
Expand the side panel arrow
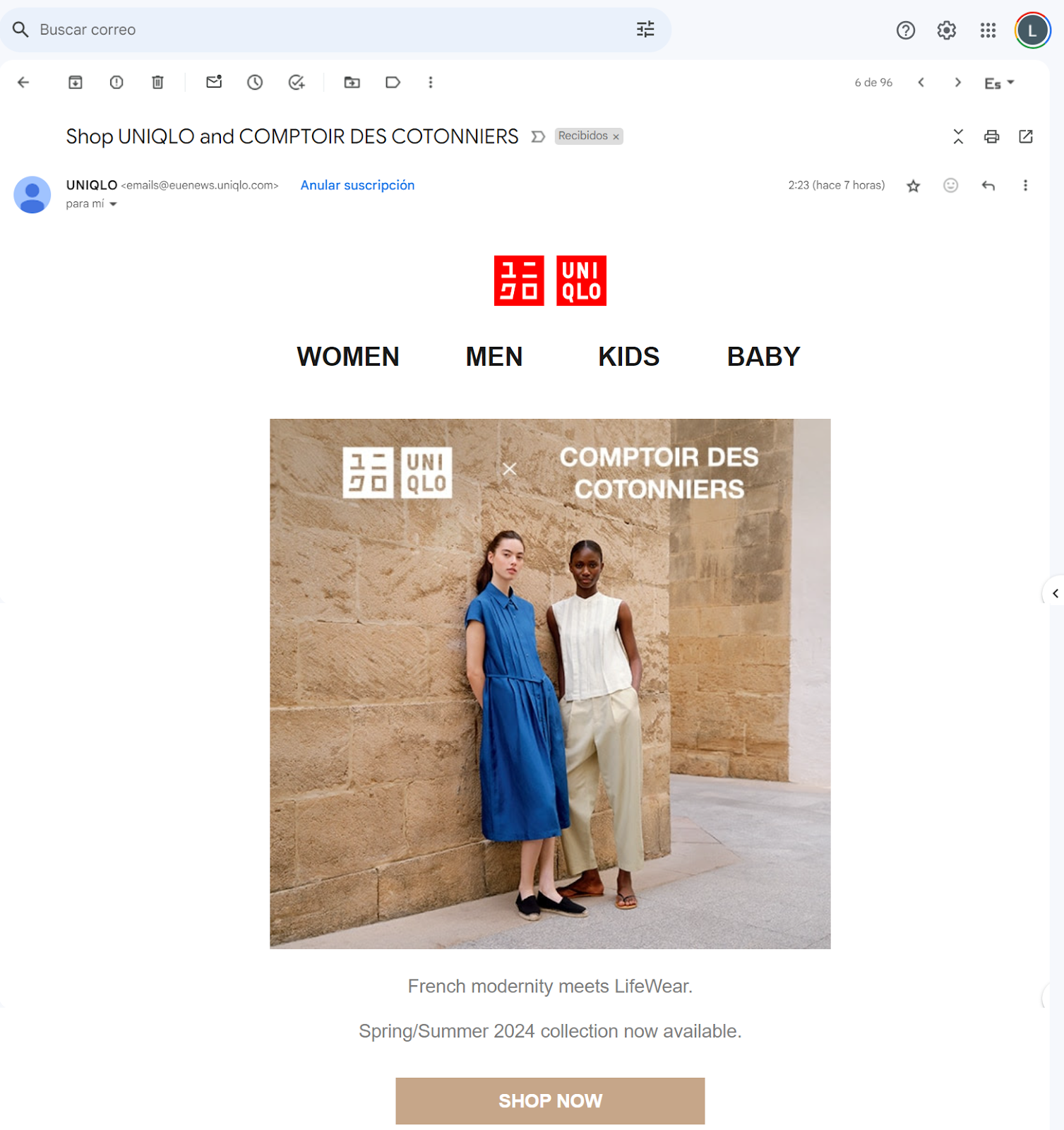pos(1055,593)
